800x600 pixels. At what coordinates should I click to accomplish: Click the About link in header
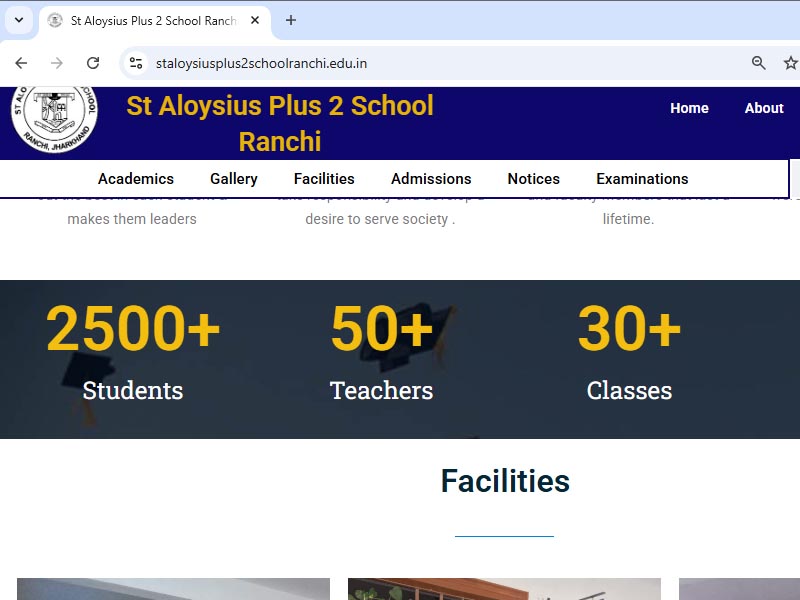(764, 108)
